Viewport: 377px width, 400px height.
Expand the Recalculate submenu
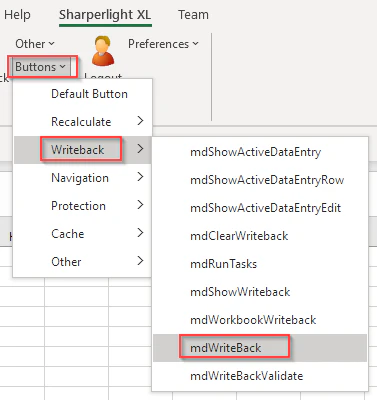point(83,122)
